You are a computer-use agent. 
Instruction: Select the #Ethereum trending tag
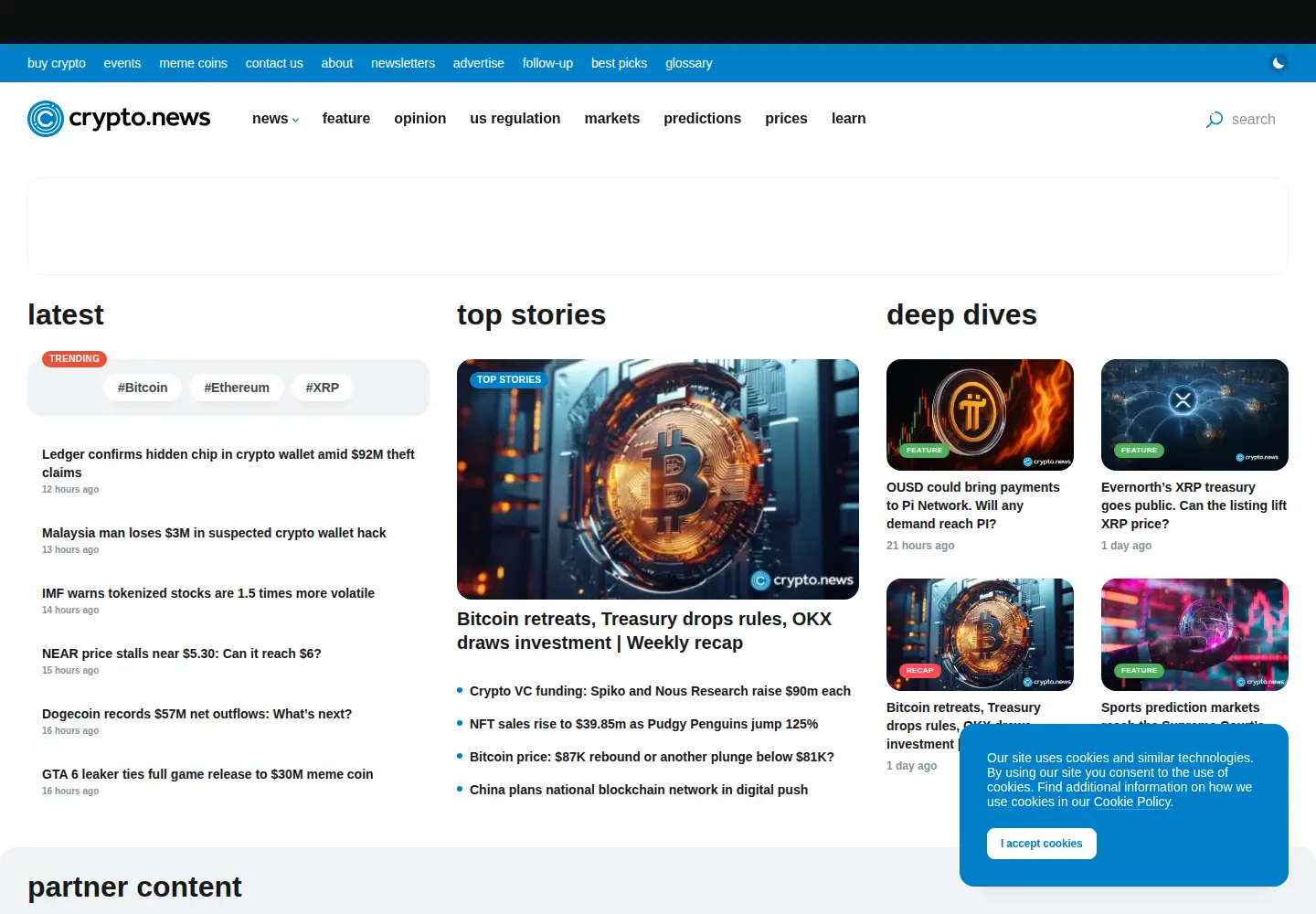tap(237, 388)
